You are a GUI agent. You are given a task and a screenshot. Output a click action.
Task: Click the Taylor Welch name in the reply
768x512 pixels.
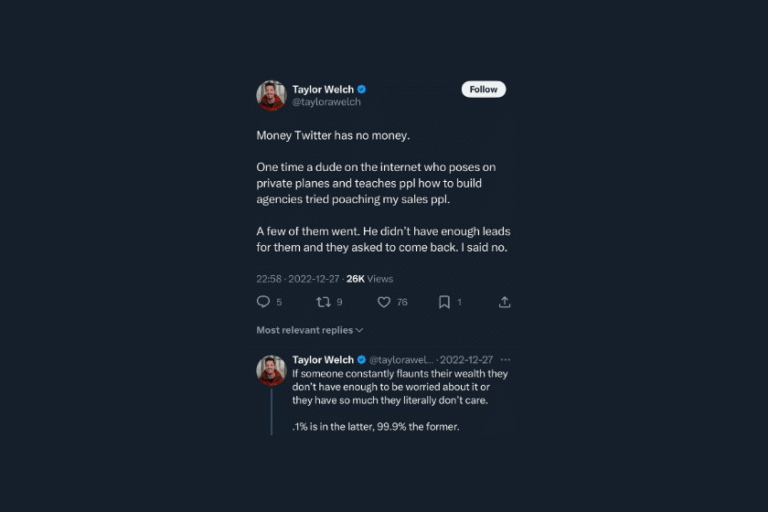(x=322, y=359)
